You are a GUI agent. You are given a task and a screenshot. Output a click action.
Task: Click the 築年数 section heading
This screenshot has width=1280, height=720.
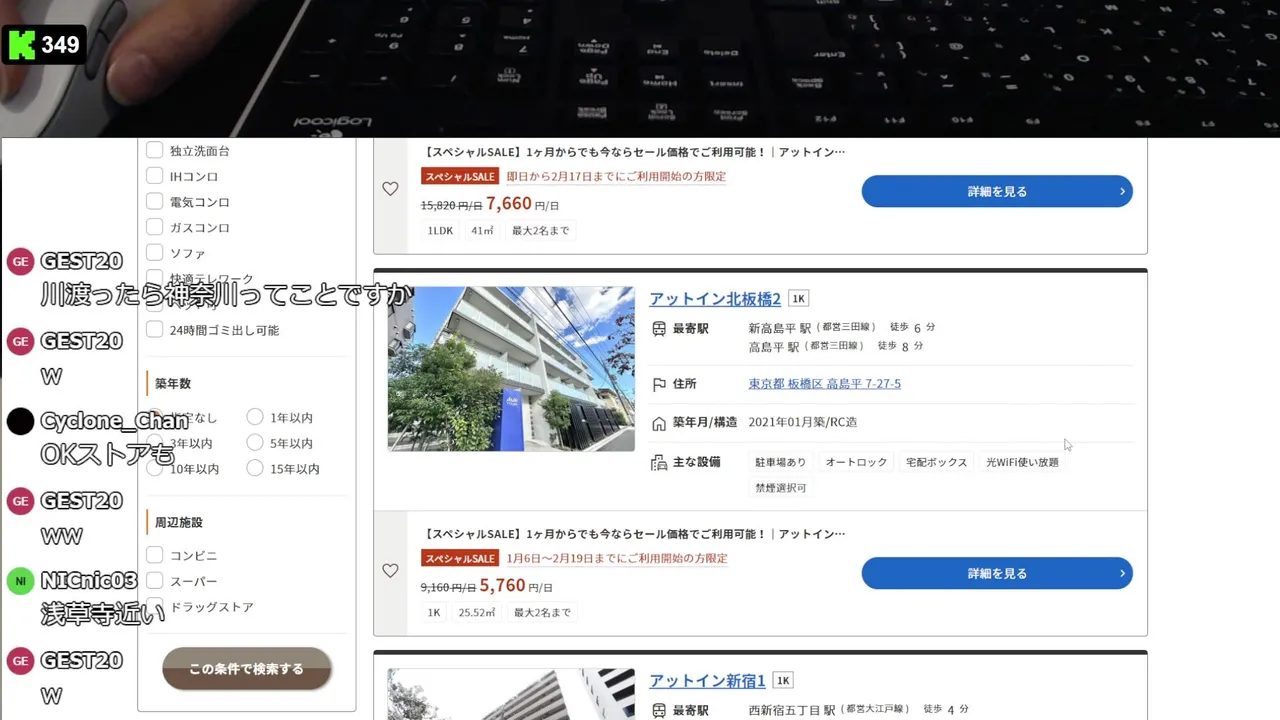172,383
